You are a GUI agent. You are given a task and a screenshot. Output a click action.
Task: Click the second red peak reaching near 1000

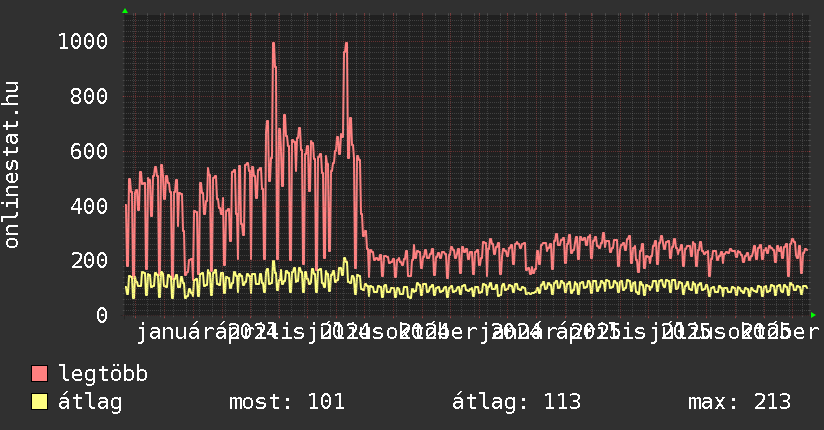(345, 45)
